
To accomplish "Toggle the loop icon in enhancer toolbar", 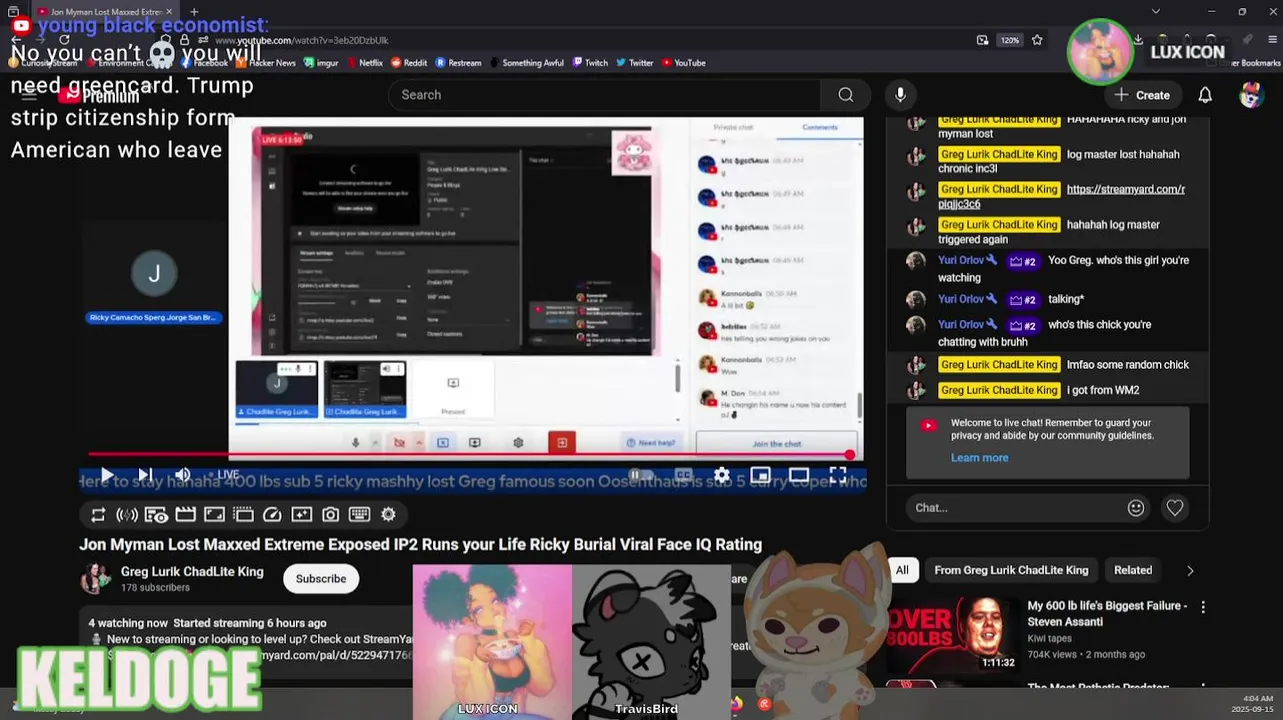I will [x=98, y=515].
